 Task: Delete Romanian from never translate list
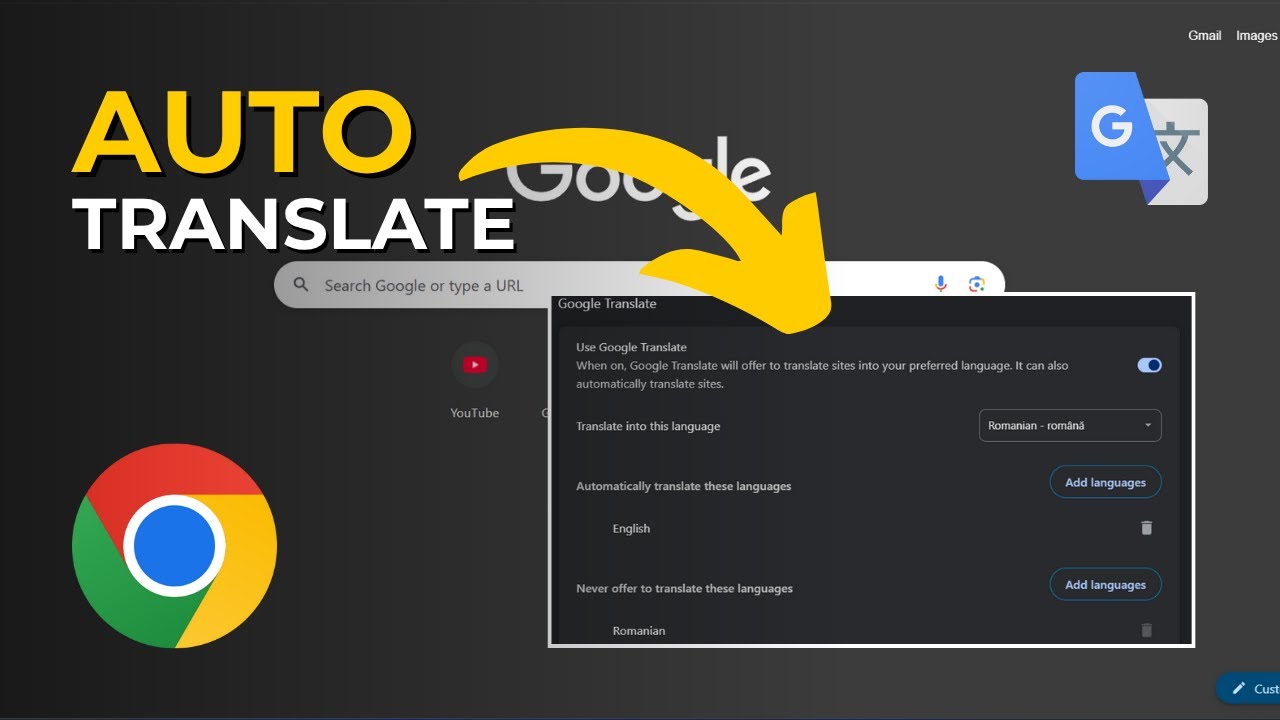[x=1146, y=630]
